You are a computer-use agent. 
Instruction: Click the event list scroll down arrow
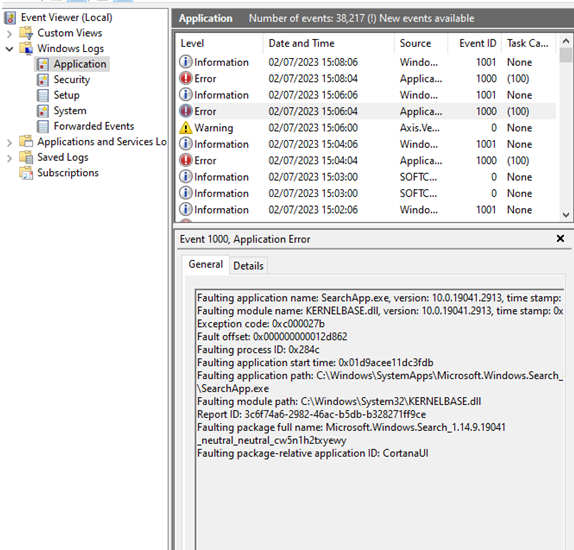tap(566, 215)
